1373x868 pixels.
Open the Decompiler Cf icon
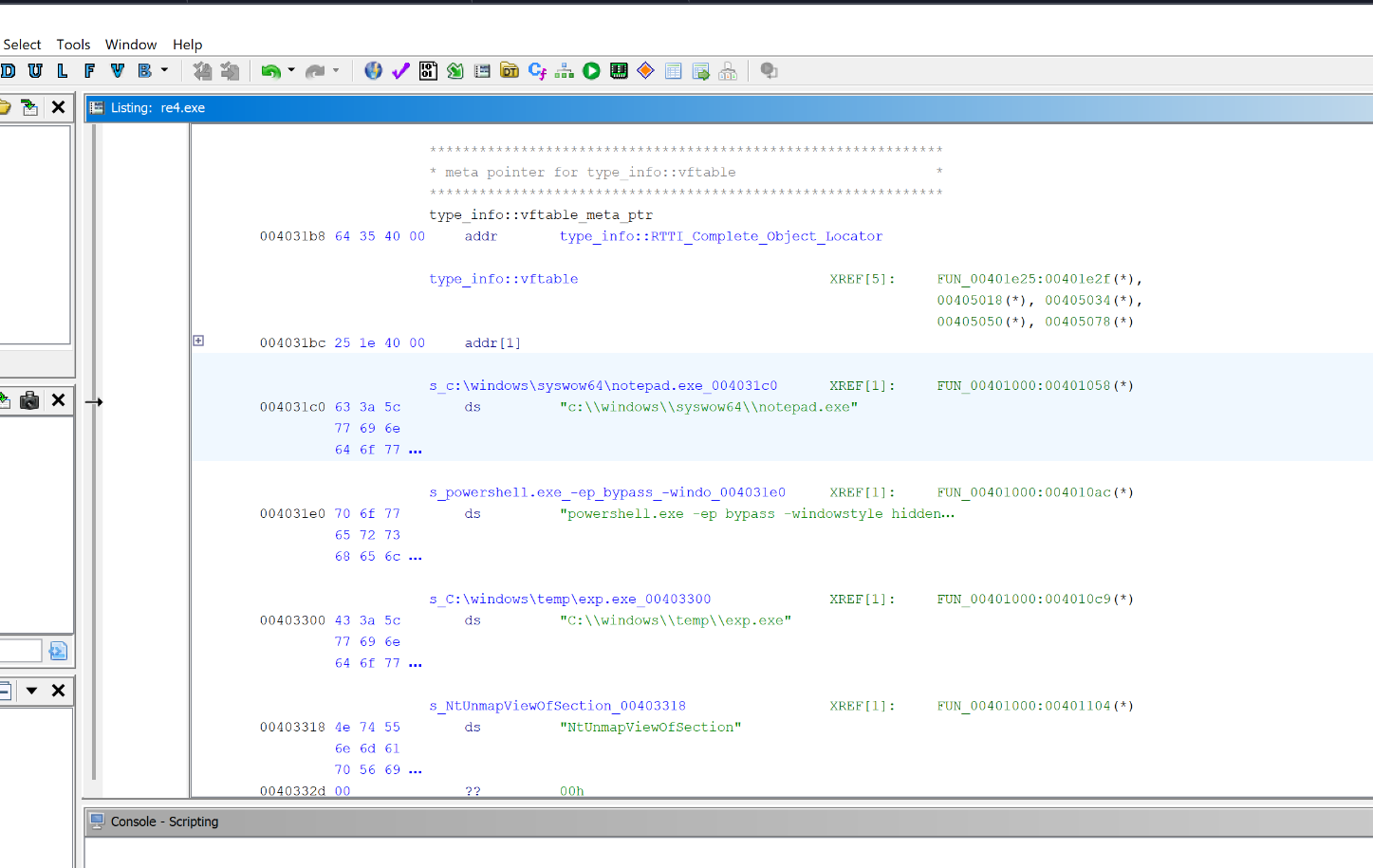[537, 71]
